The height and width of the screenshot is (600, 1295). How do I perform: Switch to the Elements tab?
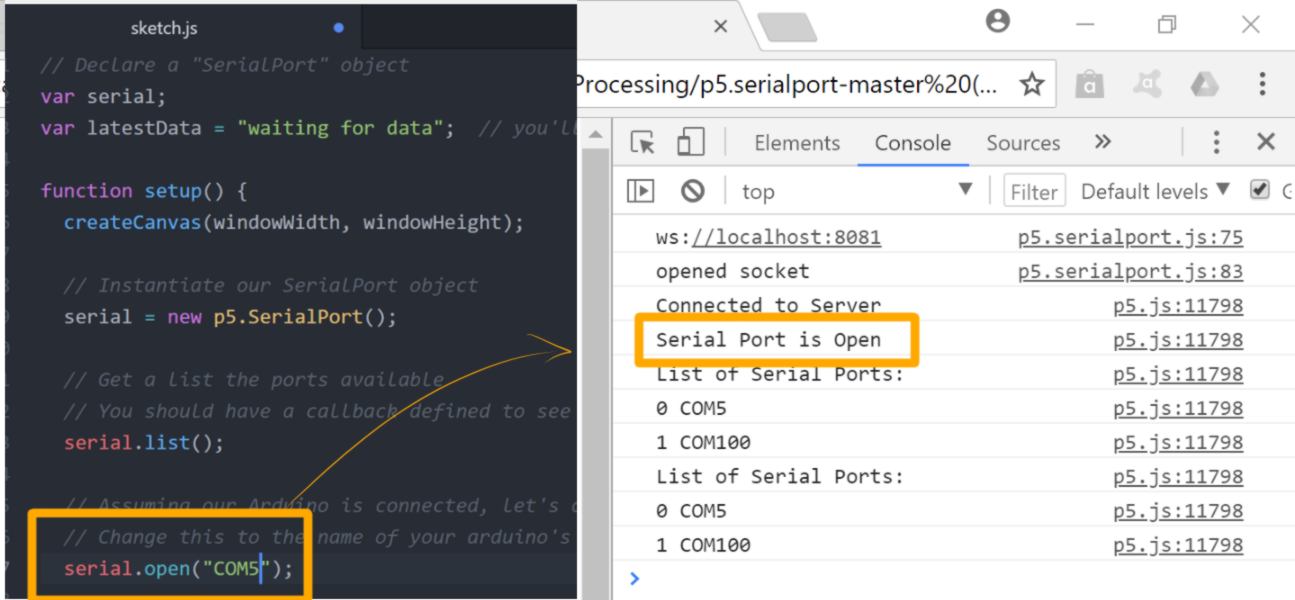pos(797,143)
